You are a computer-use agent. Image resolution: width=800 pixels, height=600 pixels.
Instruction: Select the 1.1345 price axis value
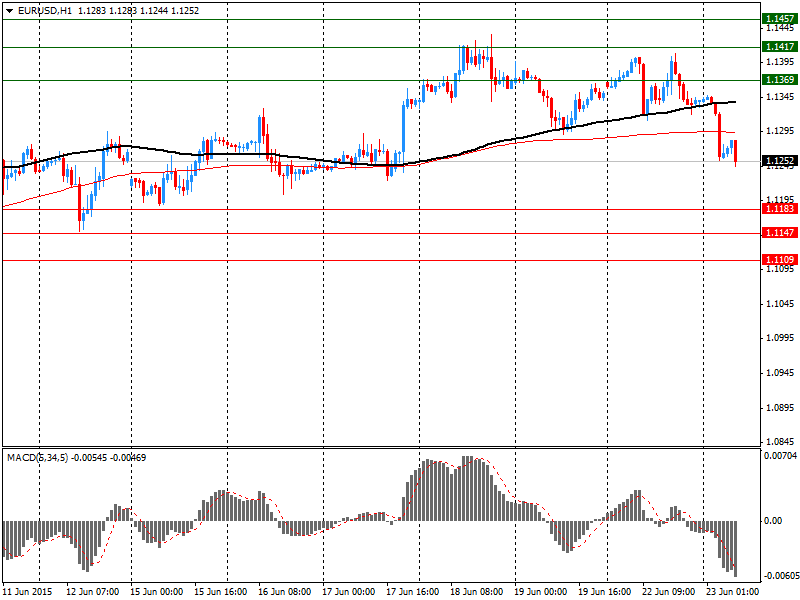point(780,96)
